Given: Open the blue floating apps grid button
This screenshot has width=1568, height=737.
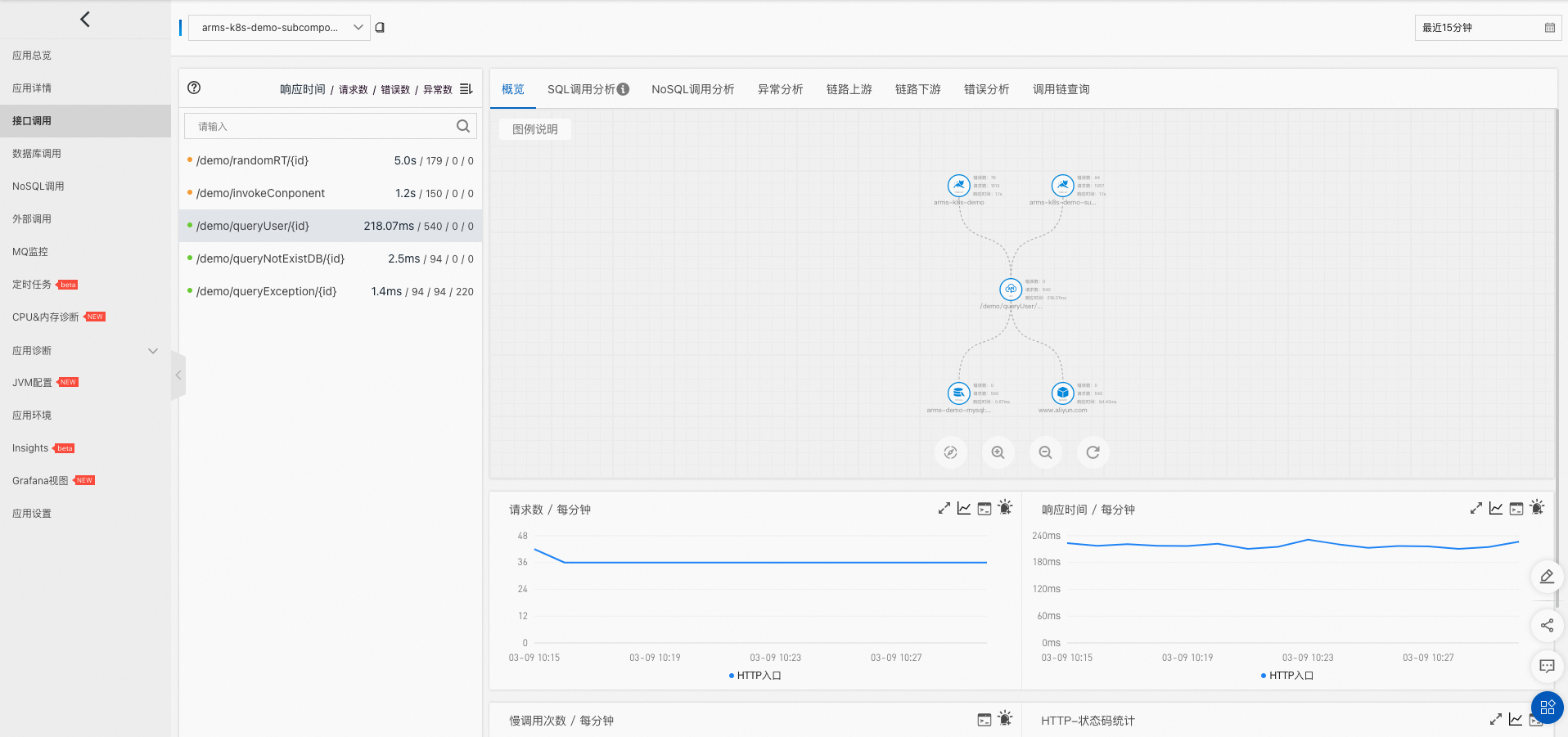Looking at the screenshot, I should pyautogui.click(x=1548, y=708).
